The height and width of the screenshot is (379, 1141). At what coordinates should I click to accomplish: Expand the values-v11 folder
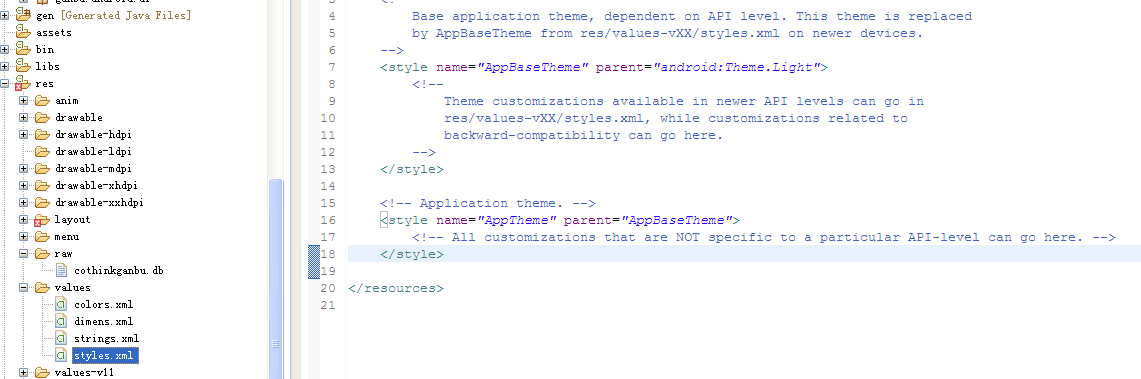pos(24,372)
